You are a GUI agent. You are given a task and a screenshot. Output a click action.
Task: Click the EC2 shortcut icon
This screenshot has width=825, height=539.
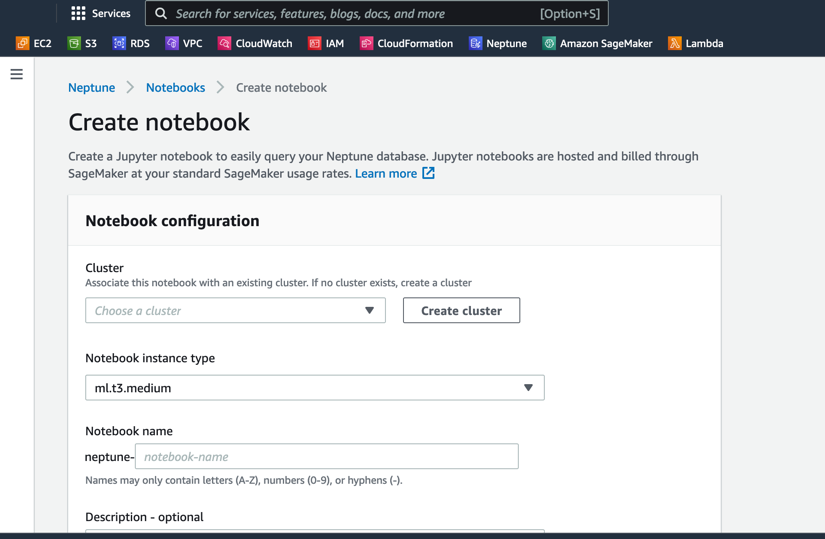23,43
